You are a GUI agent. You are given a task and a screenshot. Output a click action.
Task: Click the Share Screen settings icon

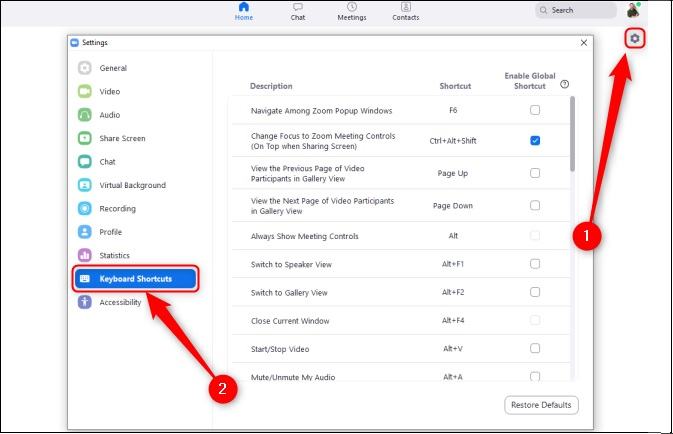pos(85,138)
